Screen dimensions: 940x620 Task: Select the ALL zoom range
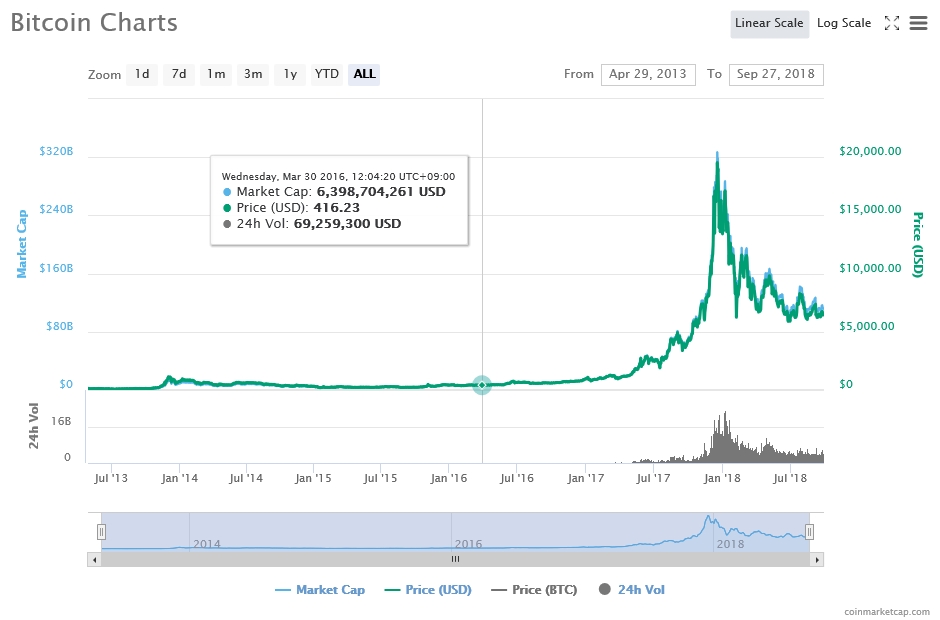364,74
